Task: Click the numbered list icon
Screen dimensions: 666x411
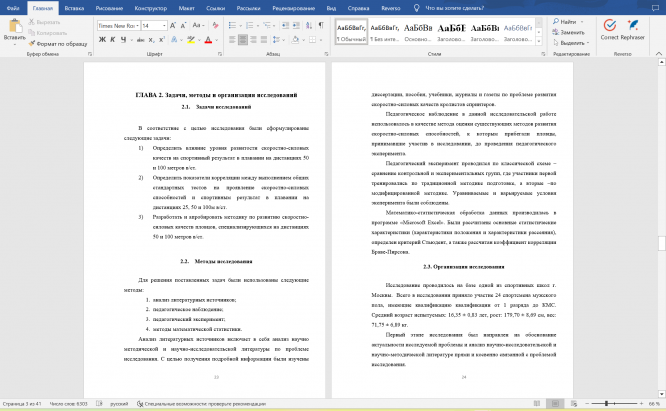Action: click(x=249, y=26)
